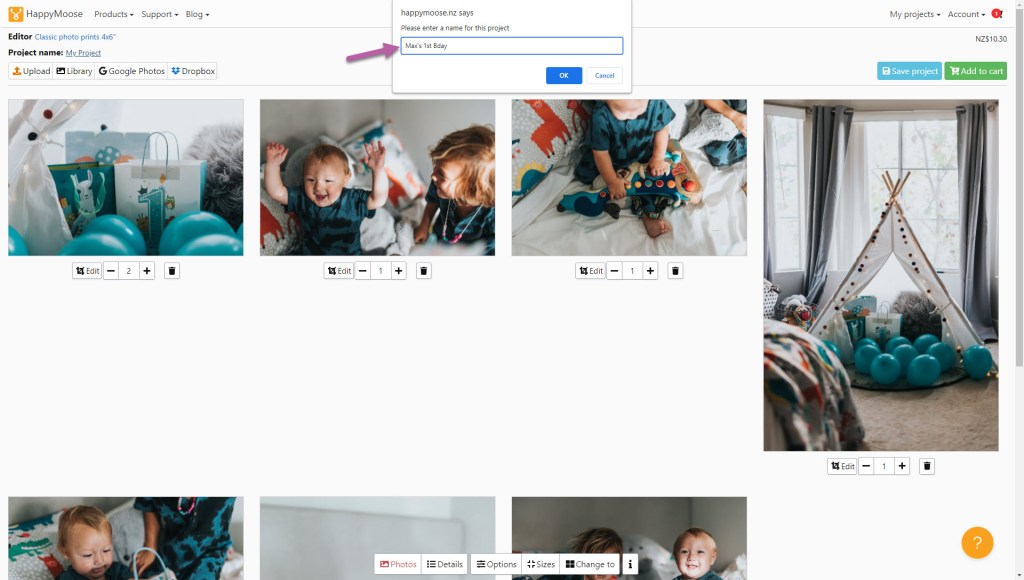Import photos from Google Photos
Image resolution: width=1024 pixels, height=580 pixels.
(x=131, y=71)
